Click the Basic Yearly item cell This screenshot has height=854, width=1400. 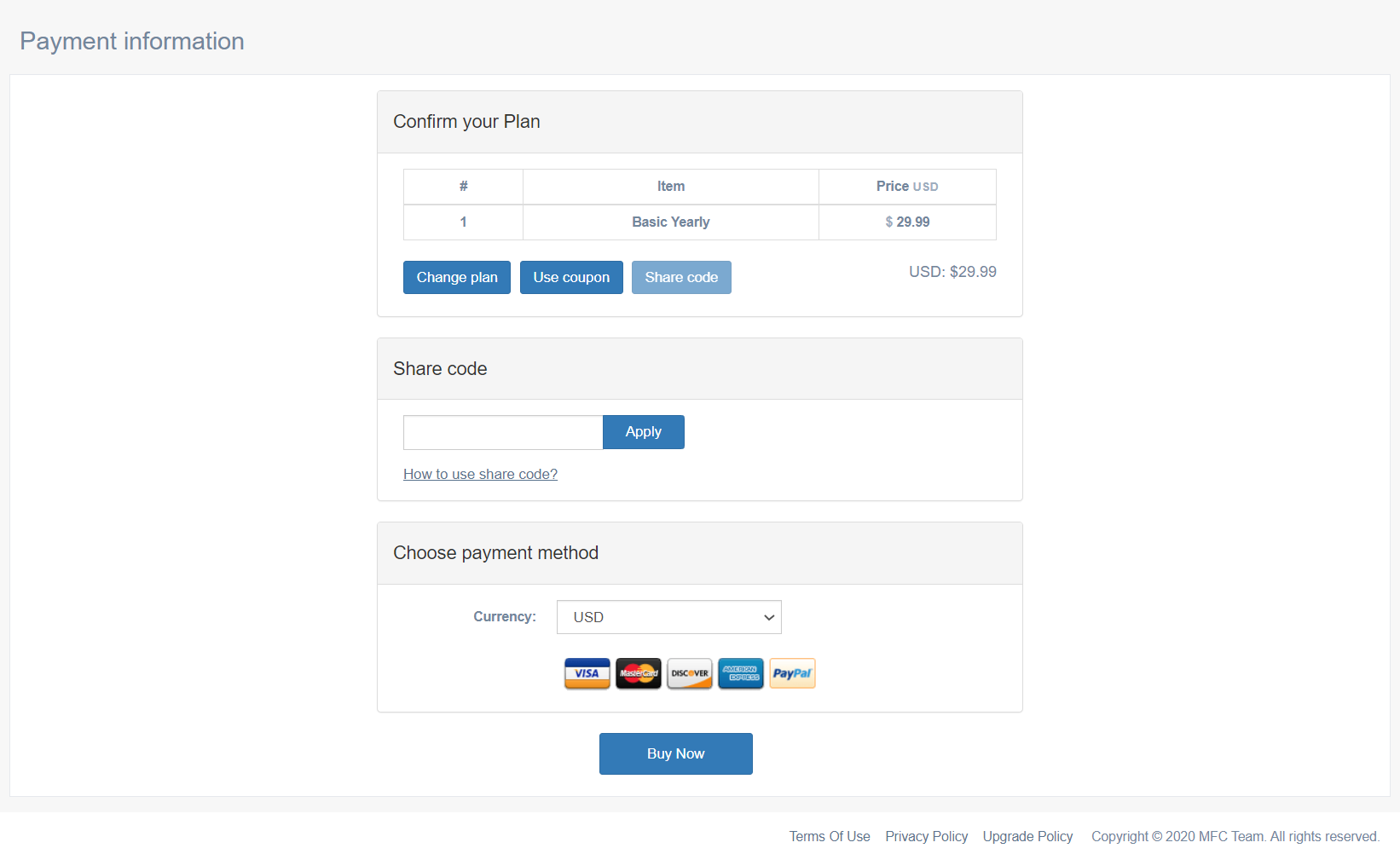click(x=671, y=222)
